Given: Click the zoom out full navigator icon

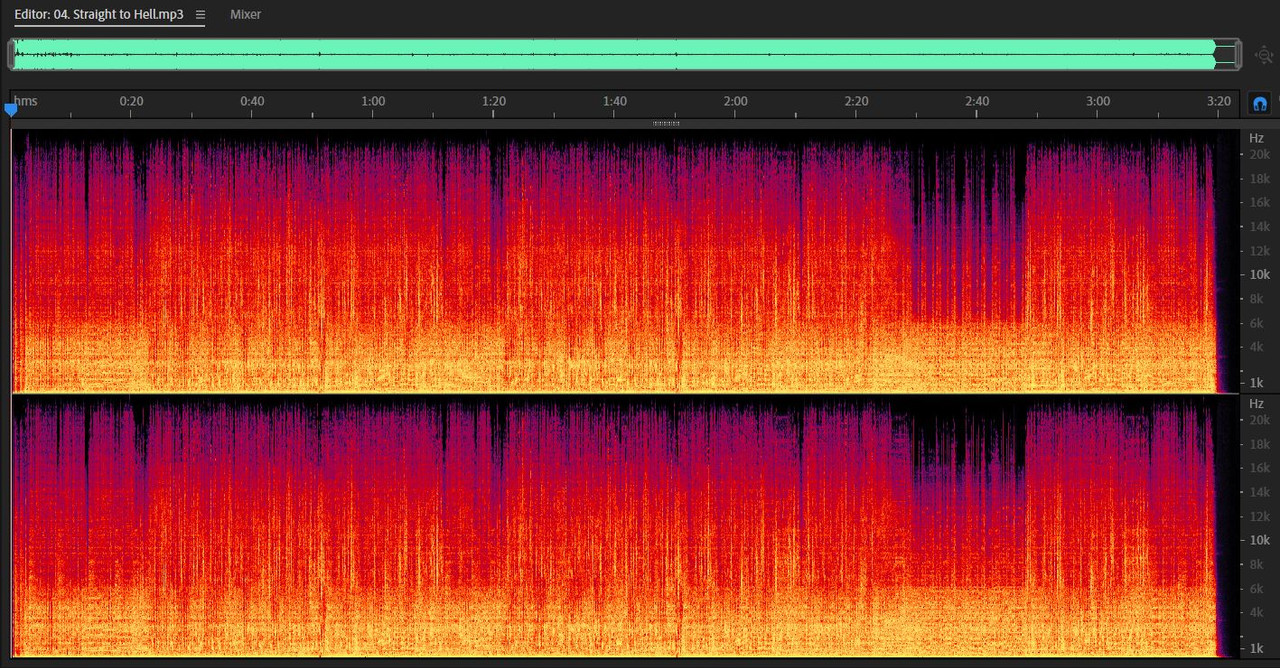Looking at the screenshot, I should 1264,55.
